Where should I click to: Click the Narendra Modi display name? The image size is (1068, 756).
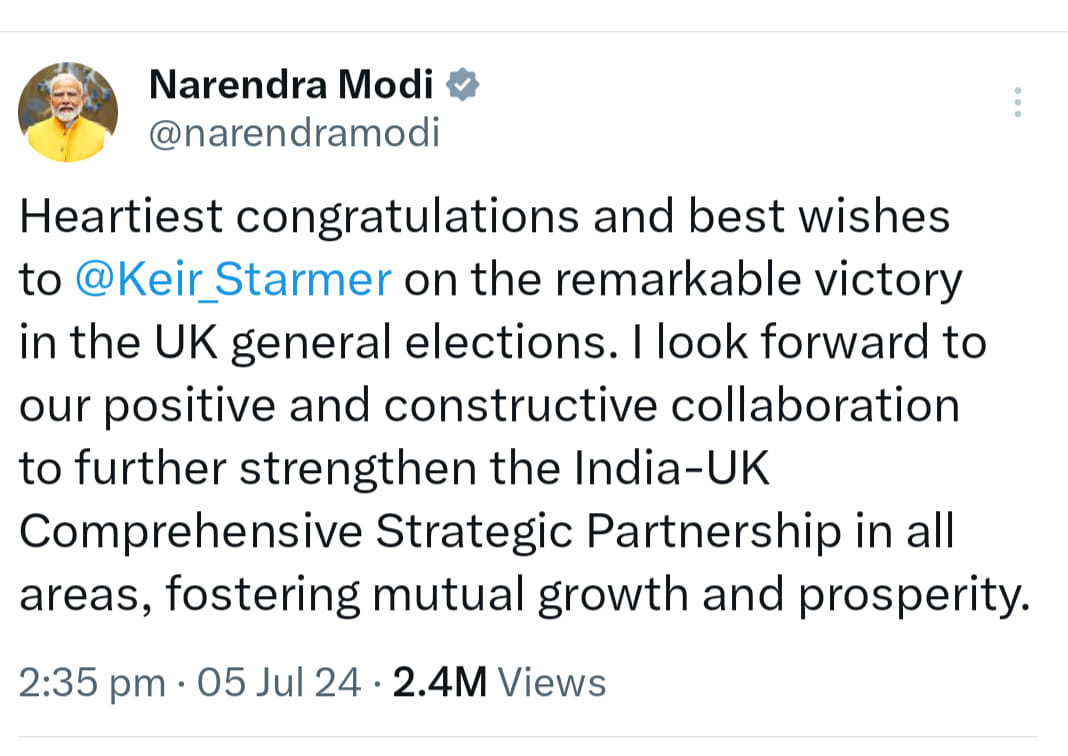pos(291,84)
